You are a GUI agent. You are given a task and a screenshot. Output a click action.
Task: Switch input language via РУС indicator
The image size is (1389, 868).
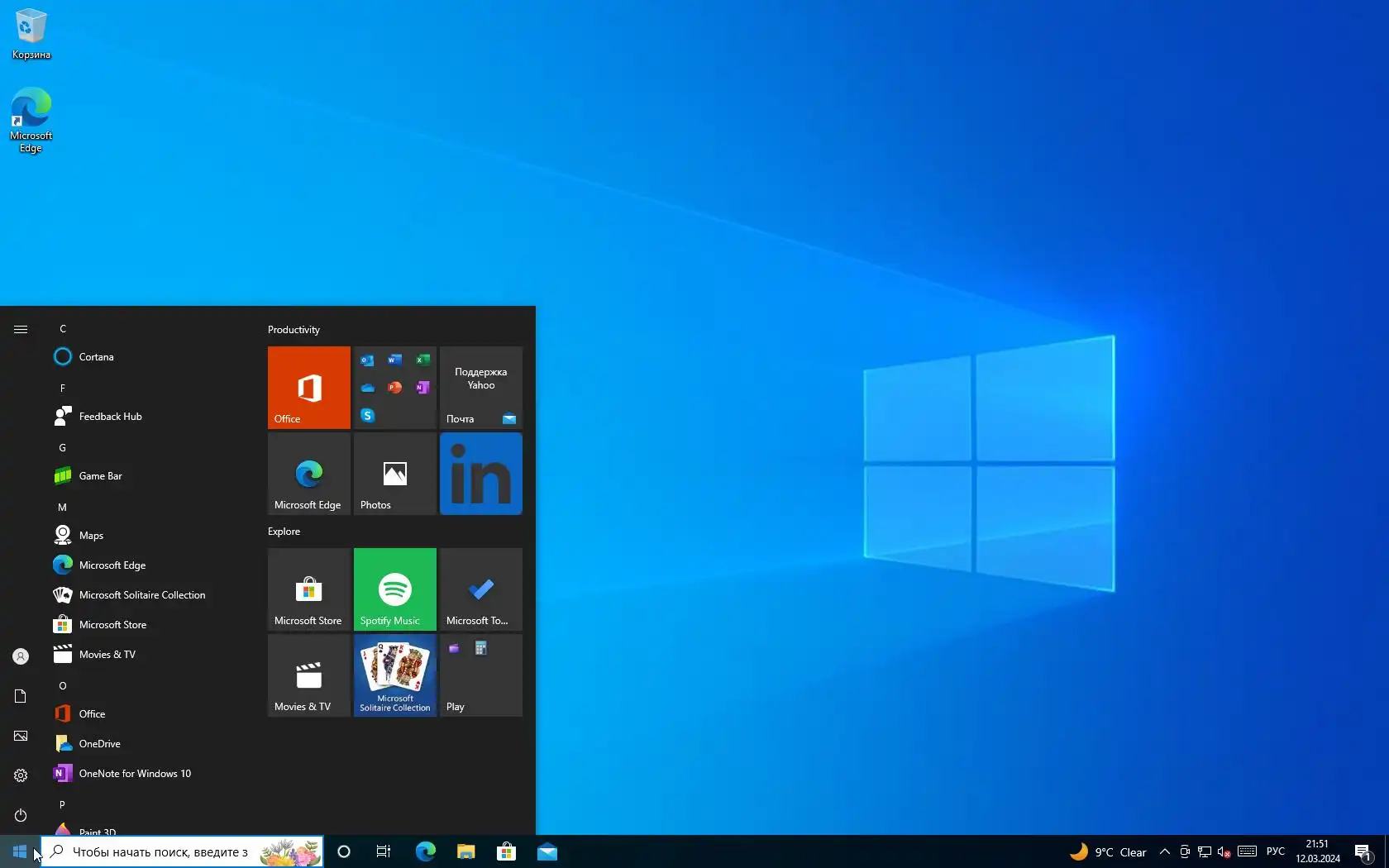1276,851
